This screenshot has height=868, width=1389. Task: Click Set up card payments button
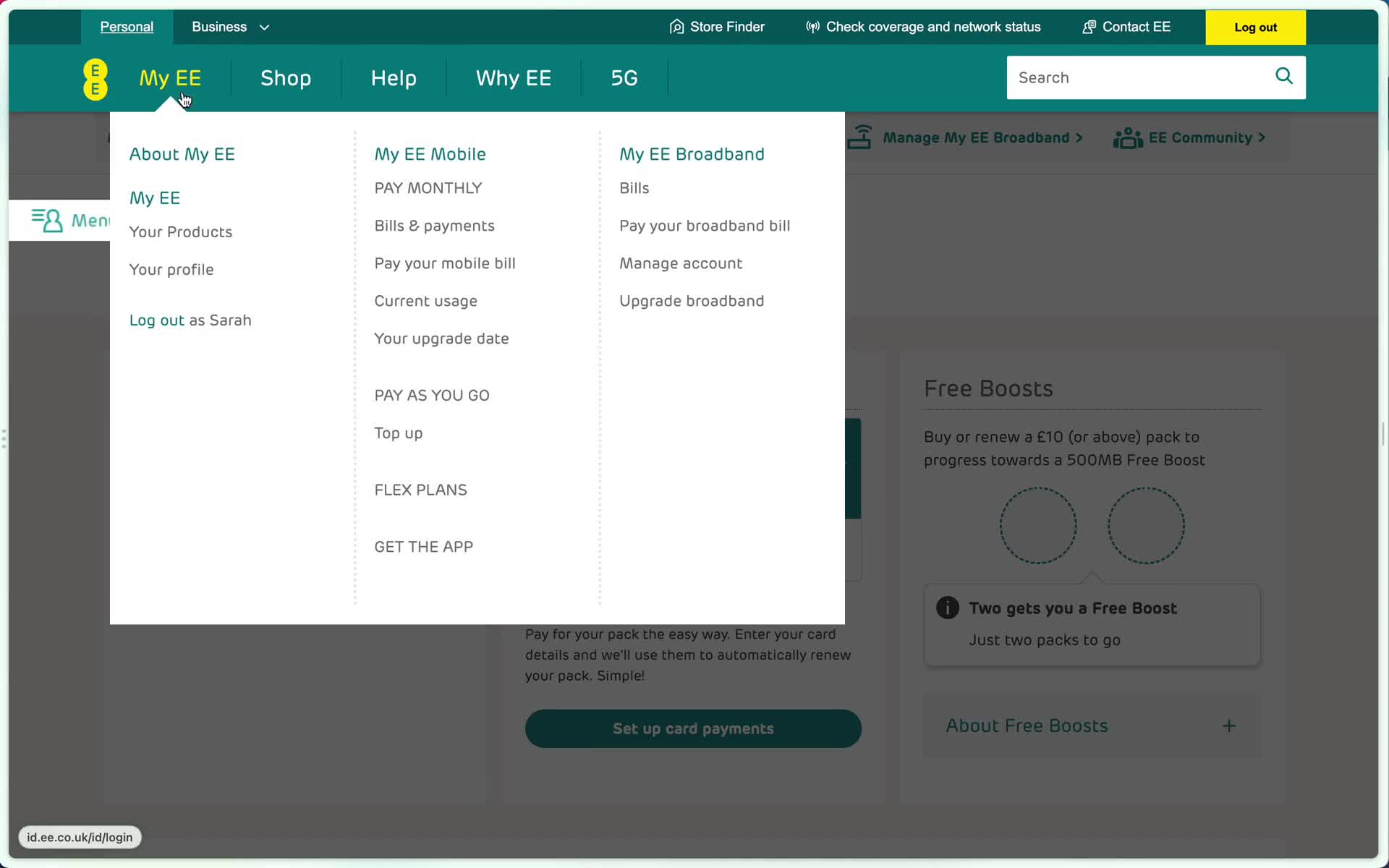[693, 728]
